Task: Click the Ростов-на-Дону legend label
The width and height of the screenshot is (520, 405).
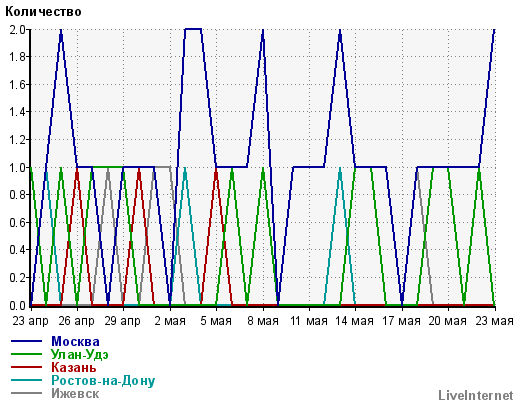Action: pos(103,380)
